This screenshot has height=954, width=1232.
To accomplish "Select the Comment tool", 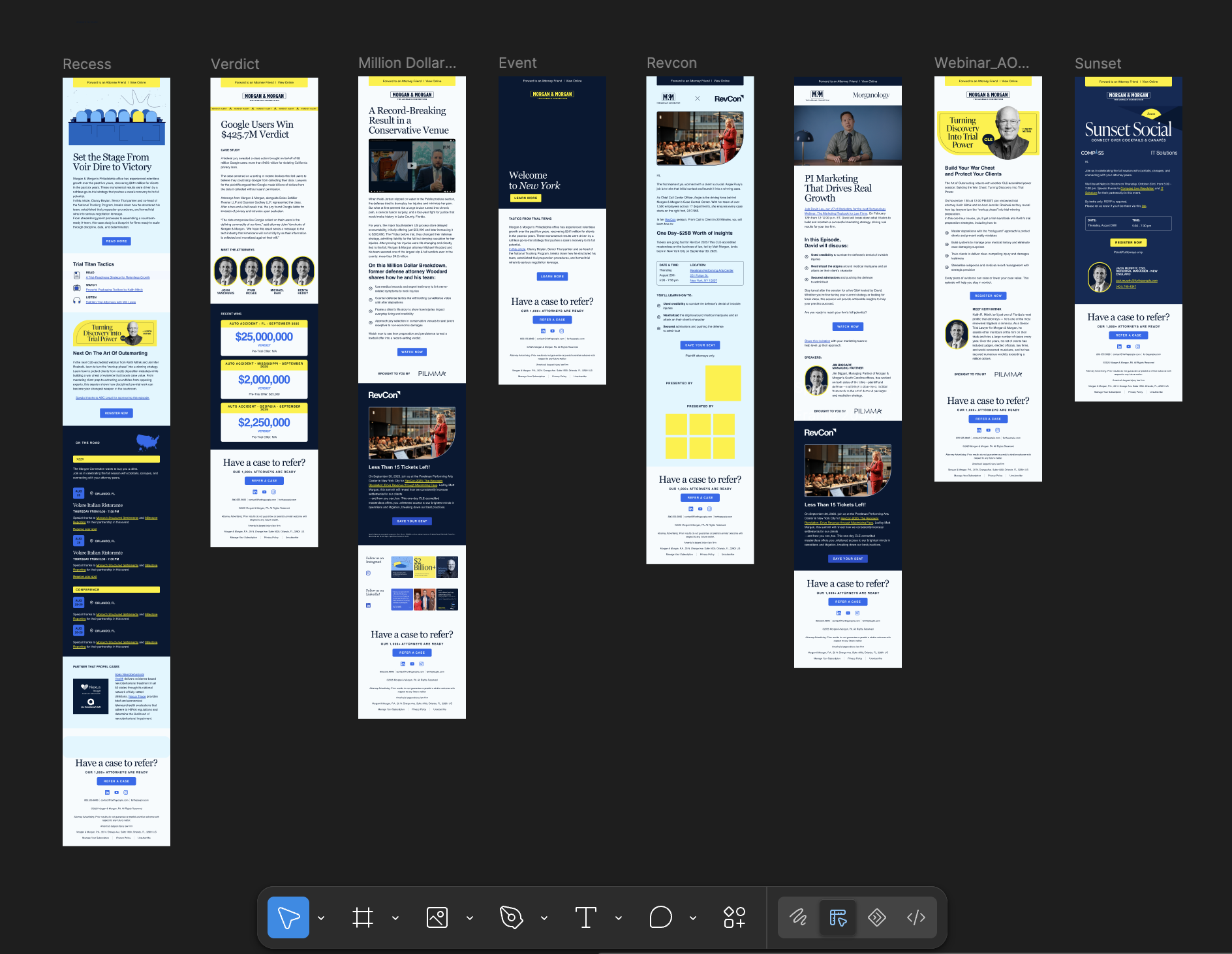I will 660,917.
